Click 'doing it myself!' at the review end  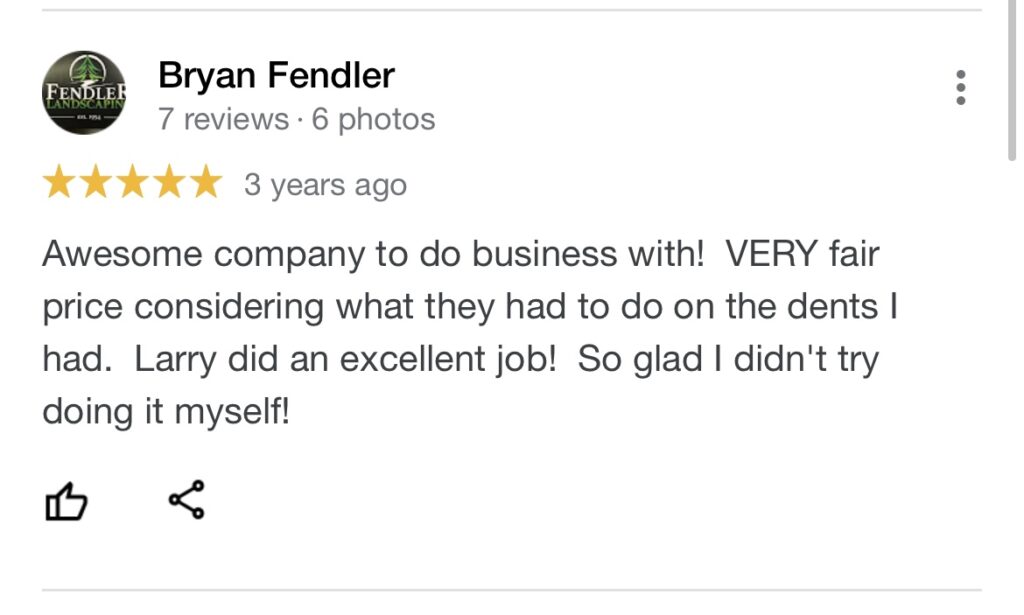click(166, 413)
